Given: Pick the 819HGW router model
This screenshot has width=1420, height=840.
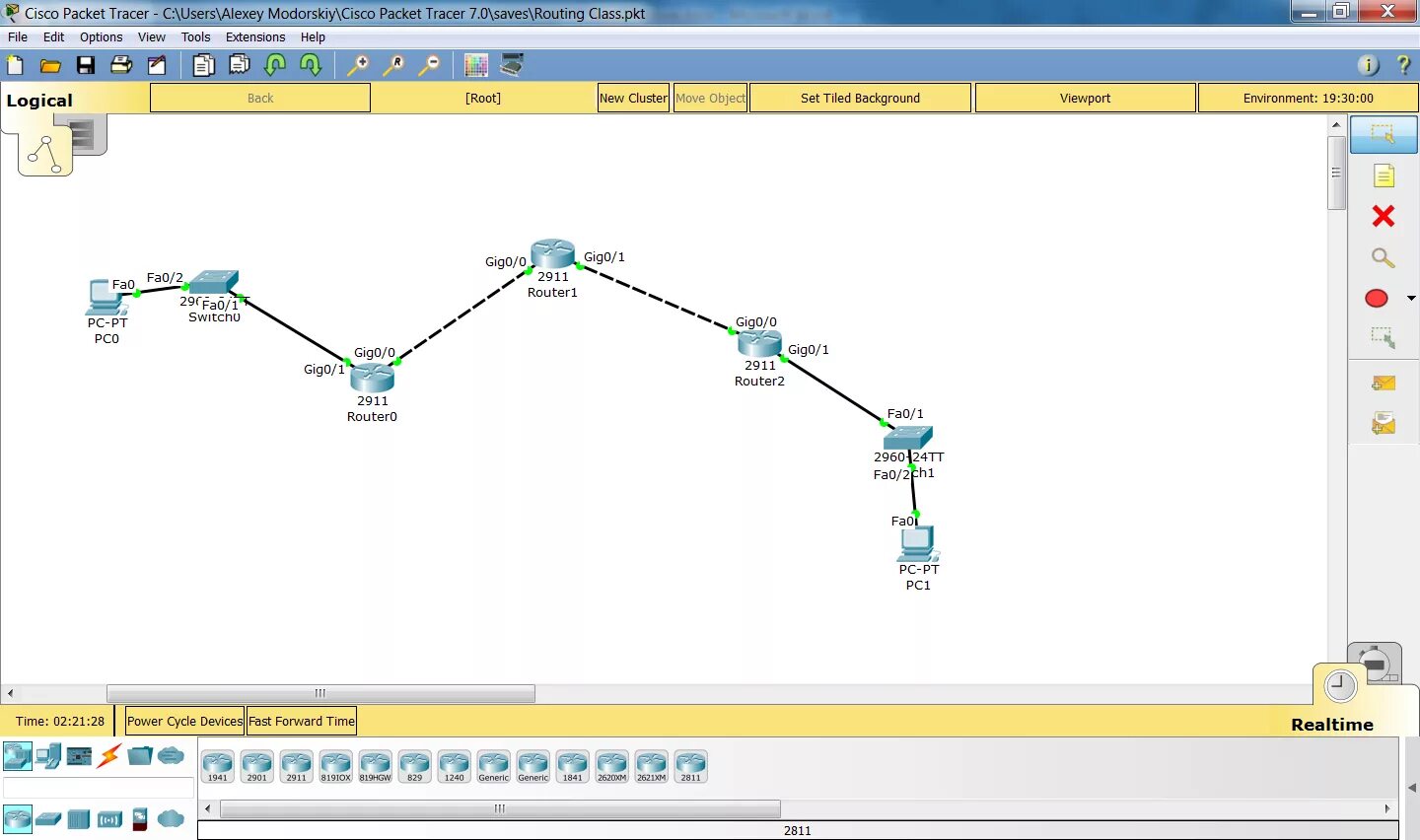Looking at the screenshot, I should pyautogui.click(x=375, y=766).
